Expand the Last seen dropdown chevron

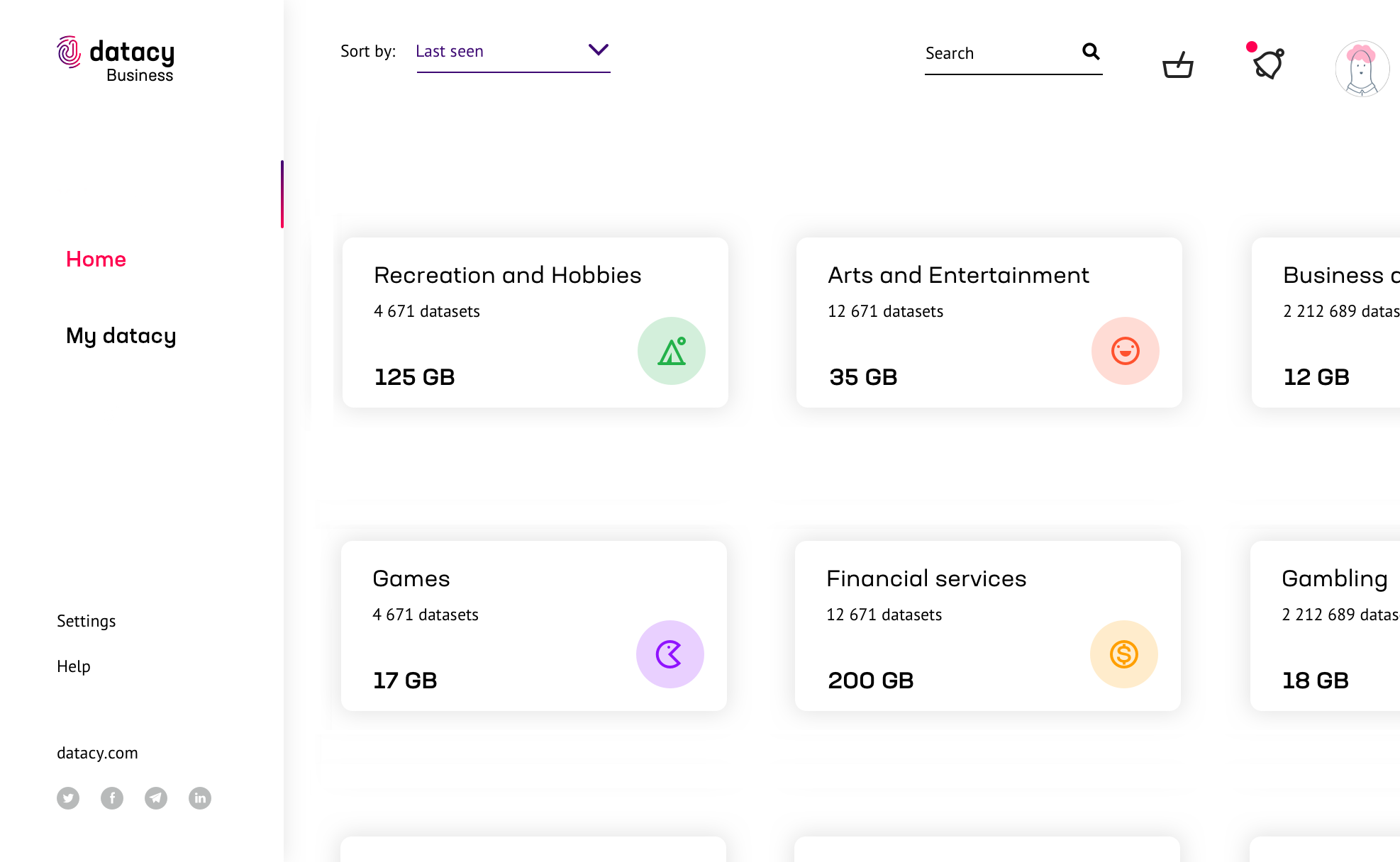[x=599, y=50]
